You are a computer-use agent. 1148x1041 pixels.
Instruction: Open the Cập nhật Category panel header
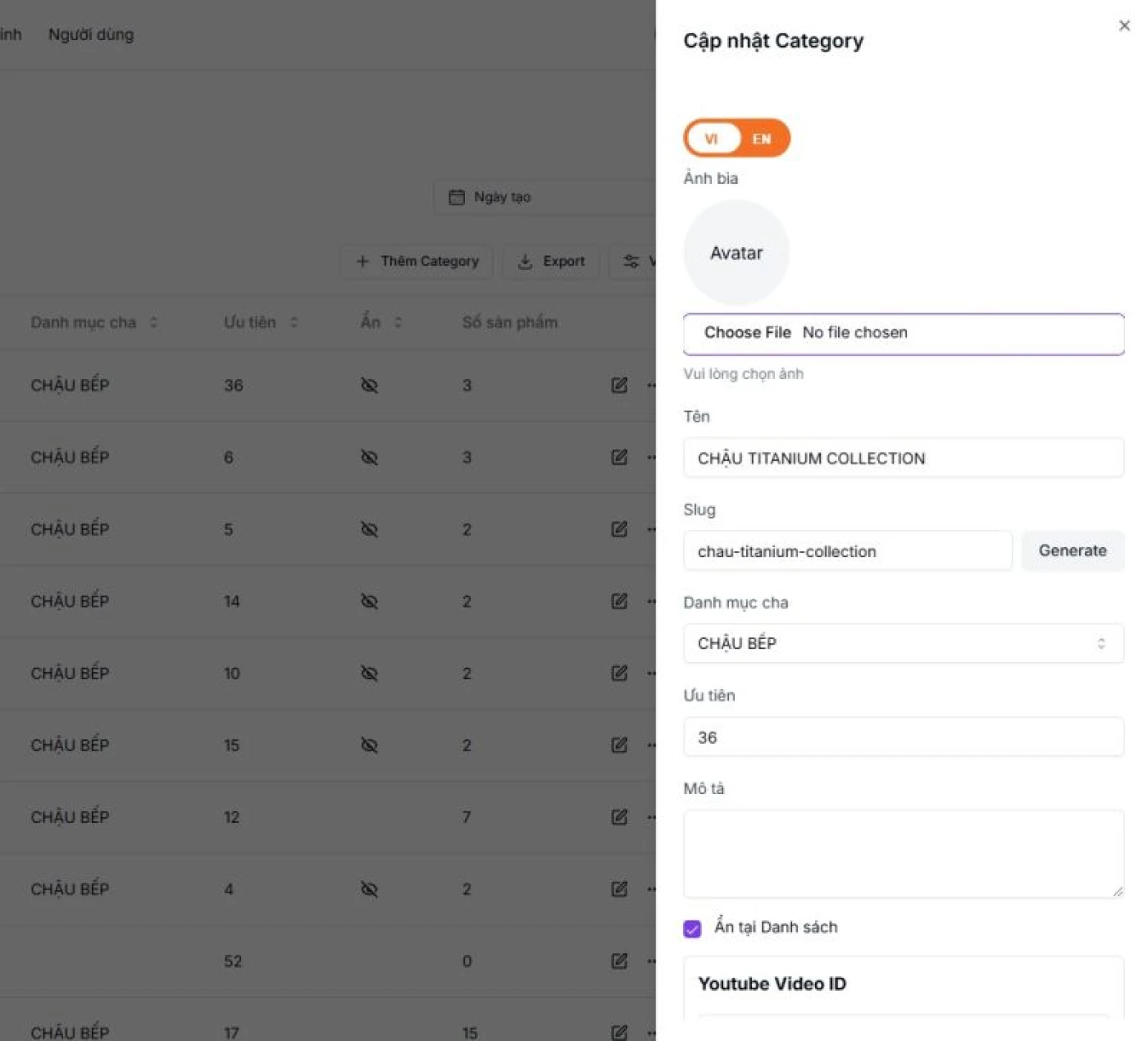[772, 40]
